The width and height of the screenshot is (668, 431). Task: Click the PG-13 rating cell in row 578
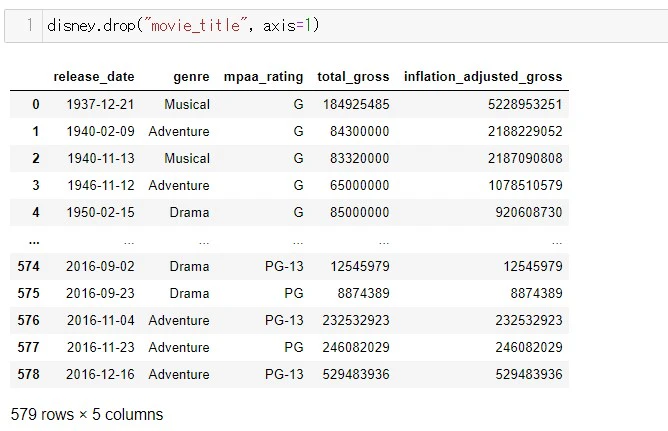coord(284,374)
